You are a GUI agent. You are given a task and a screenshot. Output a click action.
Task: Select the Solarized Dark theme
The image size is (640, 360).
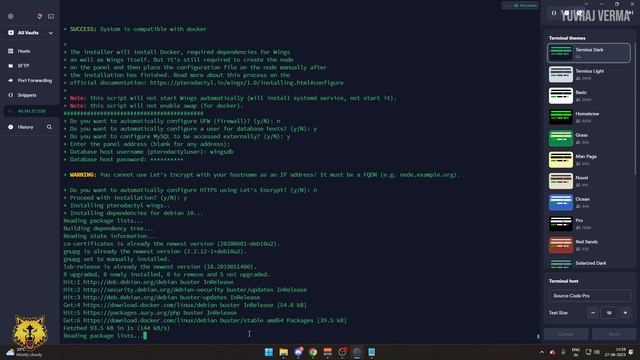tap(589, 263)
